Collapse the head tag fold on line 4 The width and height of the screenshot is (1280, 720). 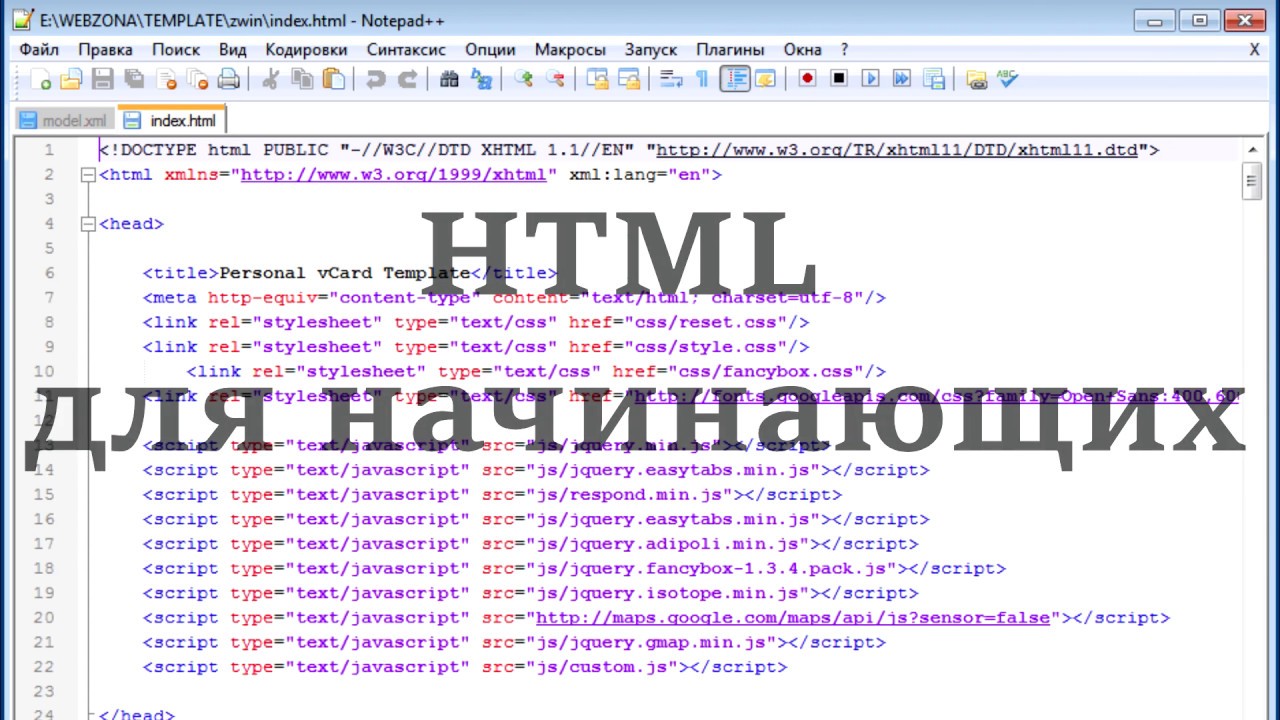87,224
